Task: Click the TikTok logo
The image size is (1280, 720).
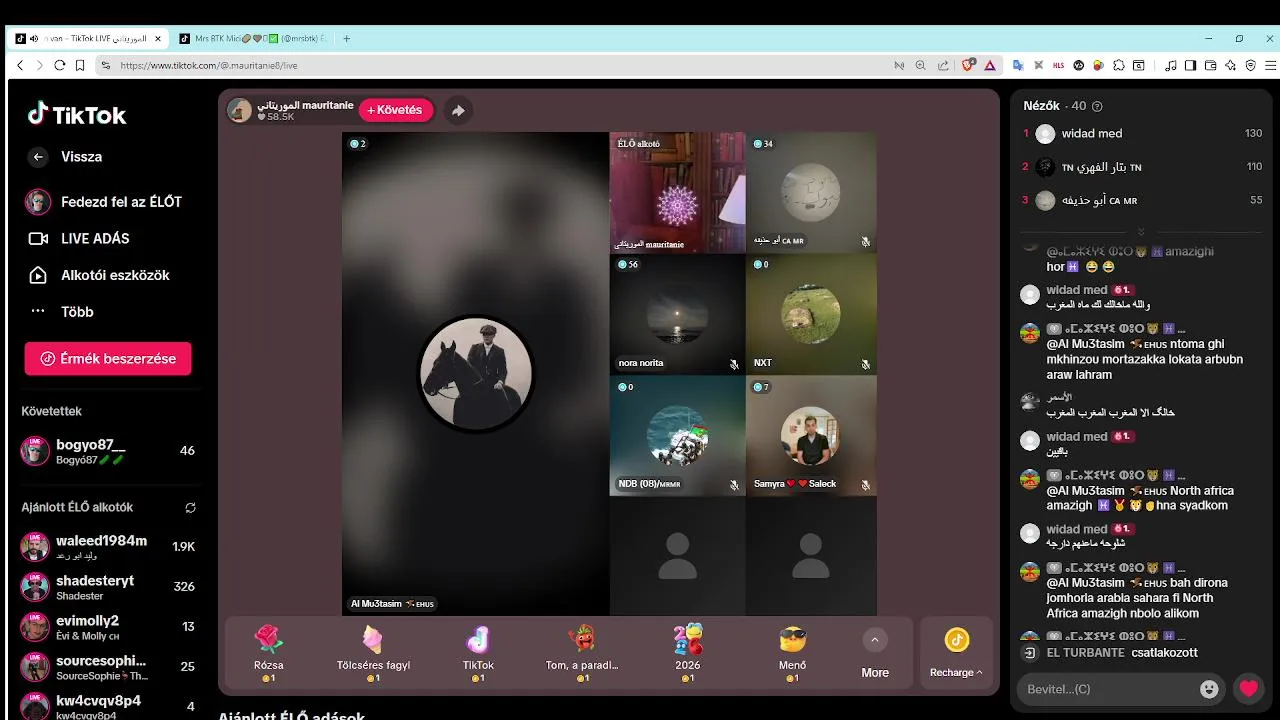Action: pyautogui.click(x=77, y=114)
